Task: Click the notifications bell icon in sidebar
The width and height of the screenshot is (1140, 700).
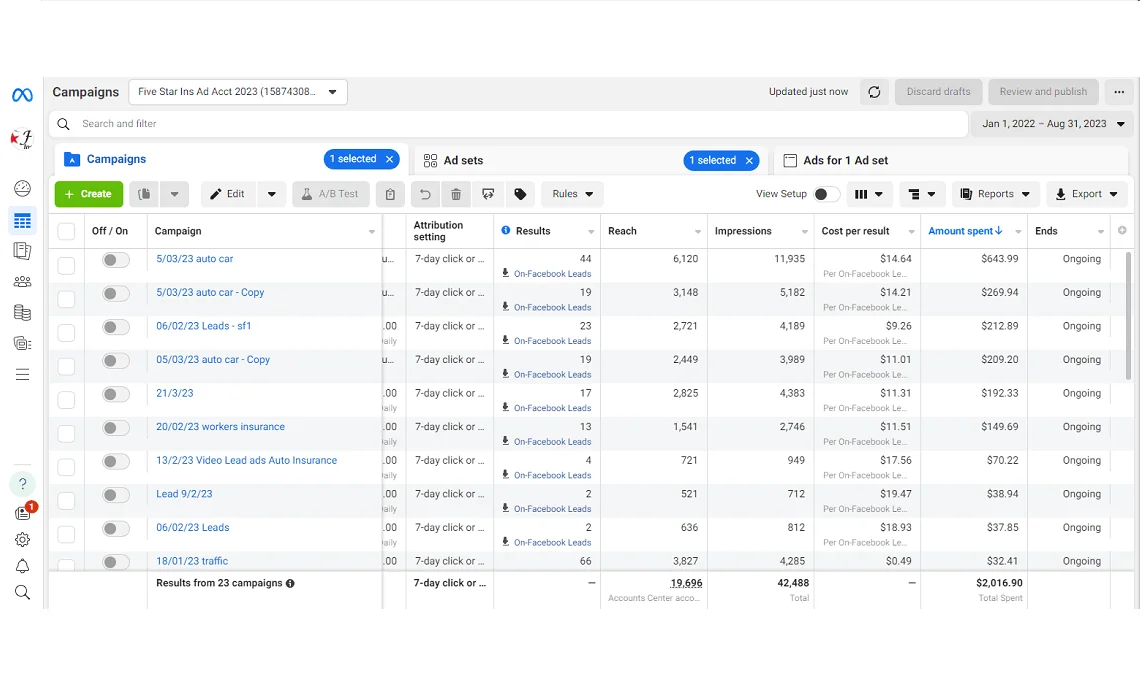Action: (x=22, y=566)
